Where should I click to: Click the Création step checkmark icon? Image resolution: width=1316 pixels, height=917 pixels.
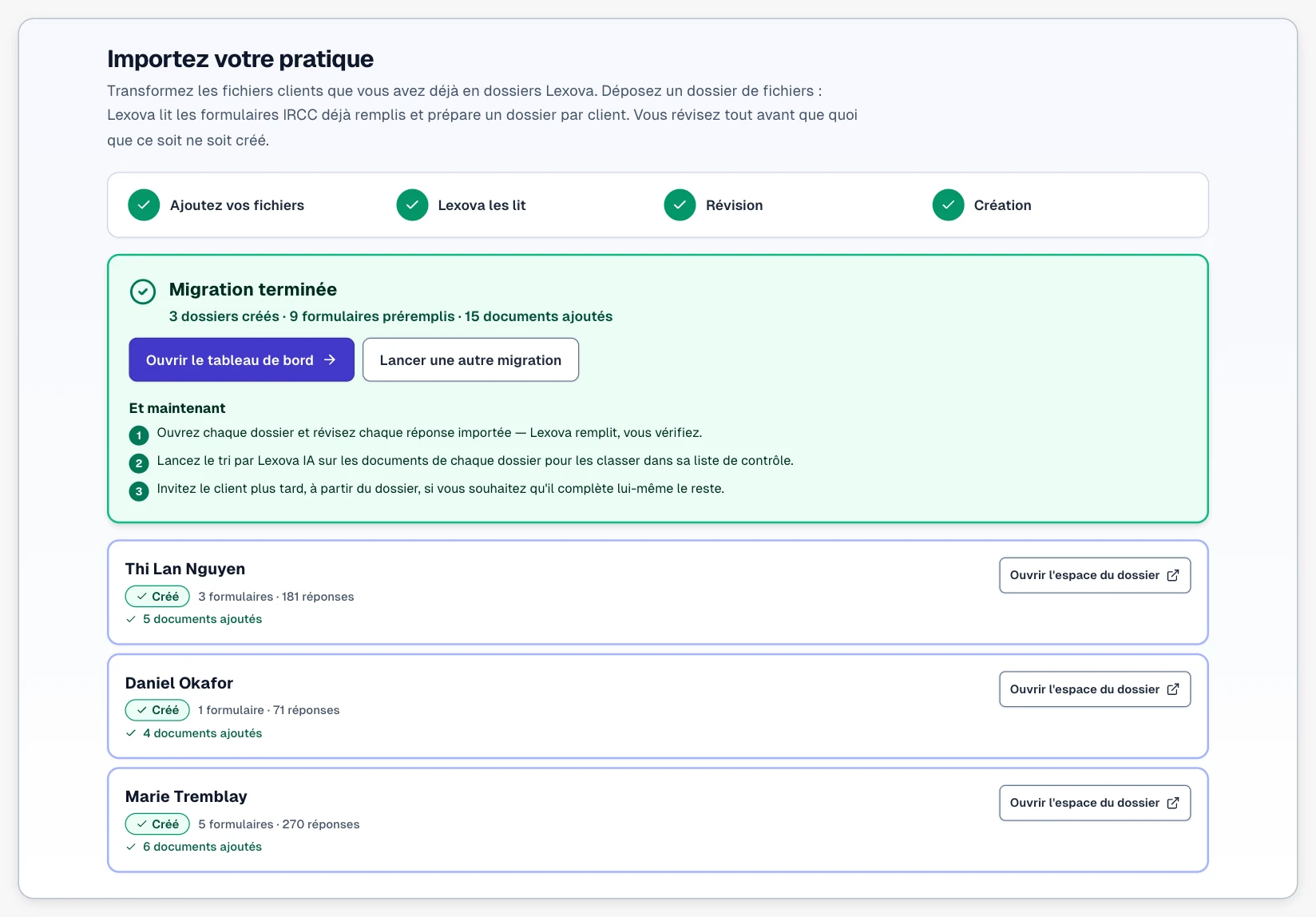[x=948, y=205]
